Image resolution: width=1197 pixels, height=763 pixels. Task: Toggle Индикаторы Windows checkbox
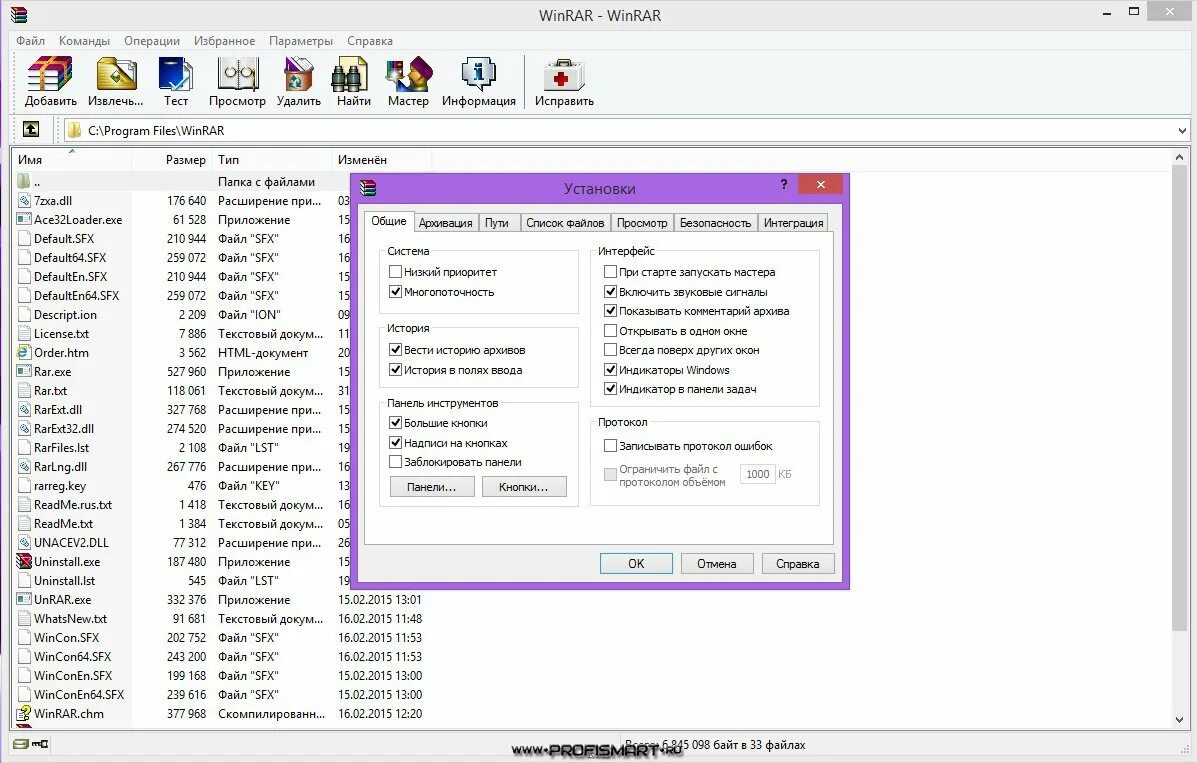tap(610, 370)
